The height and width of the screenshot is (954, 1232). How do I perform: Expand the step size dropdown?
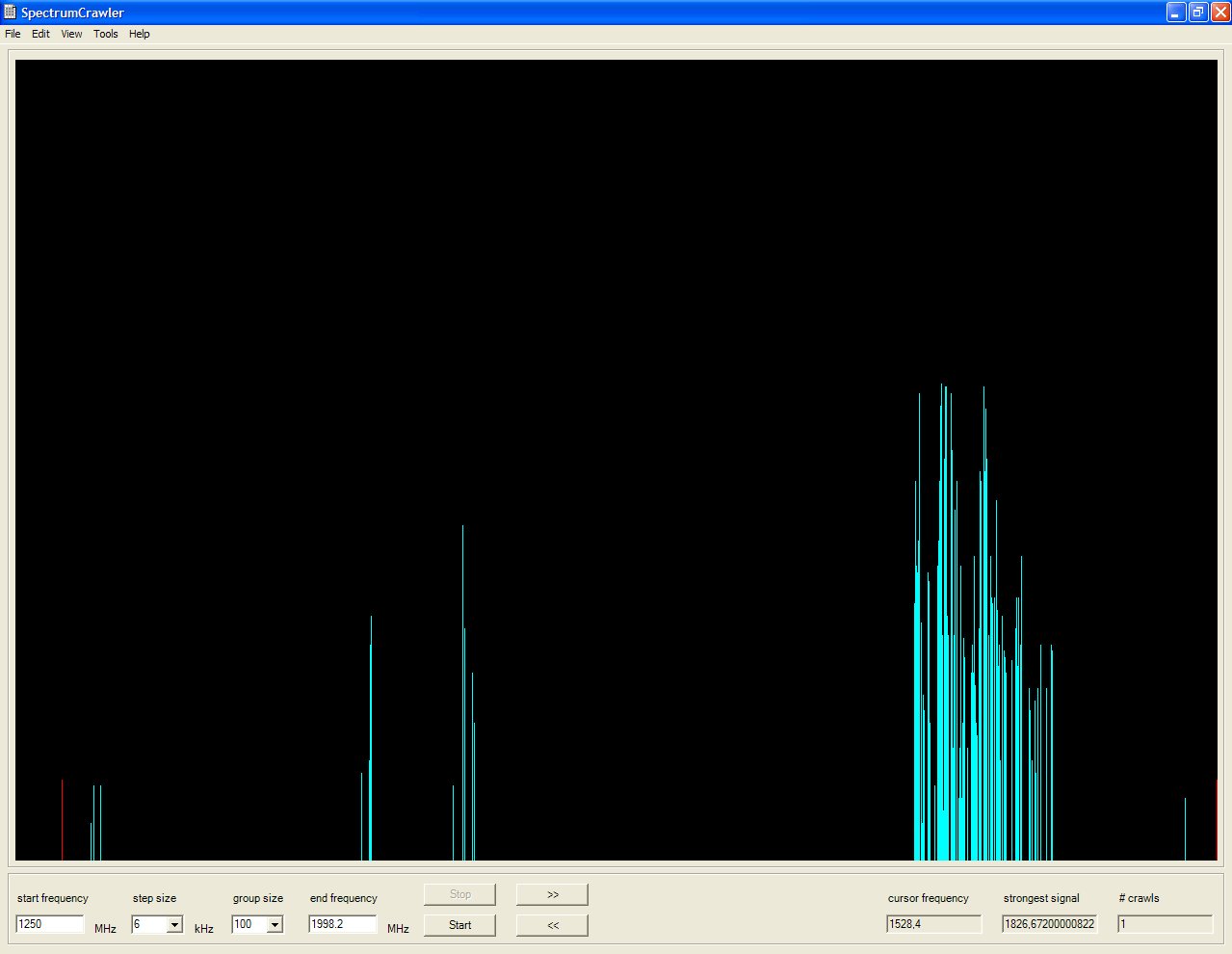(x=174, y=925)
